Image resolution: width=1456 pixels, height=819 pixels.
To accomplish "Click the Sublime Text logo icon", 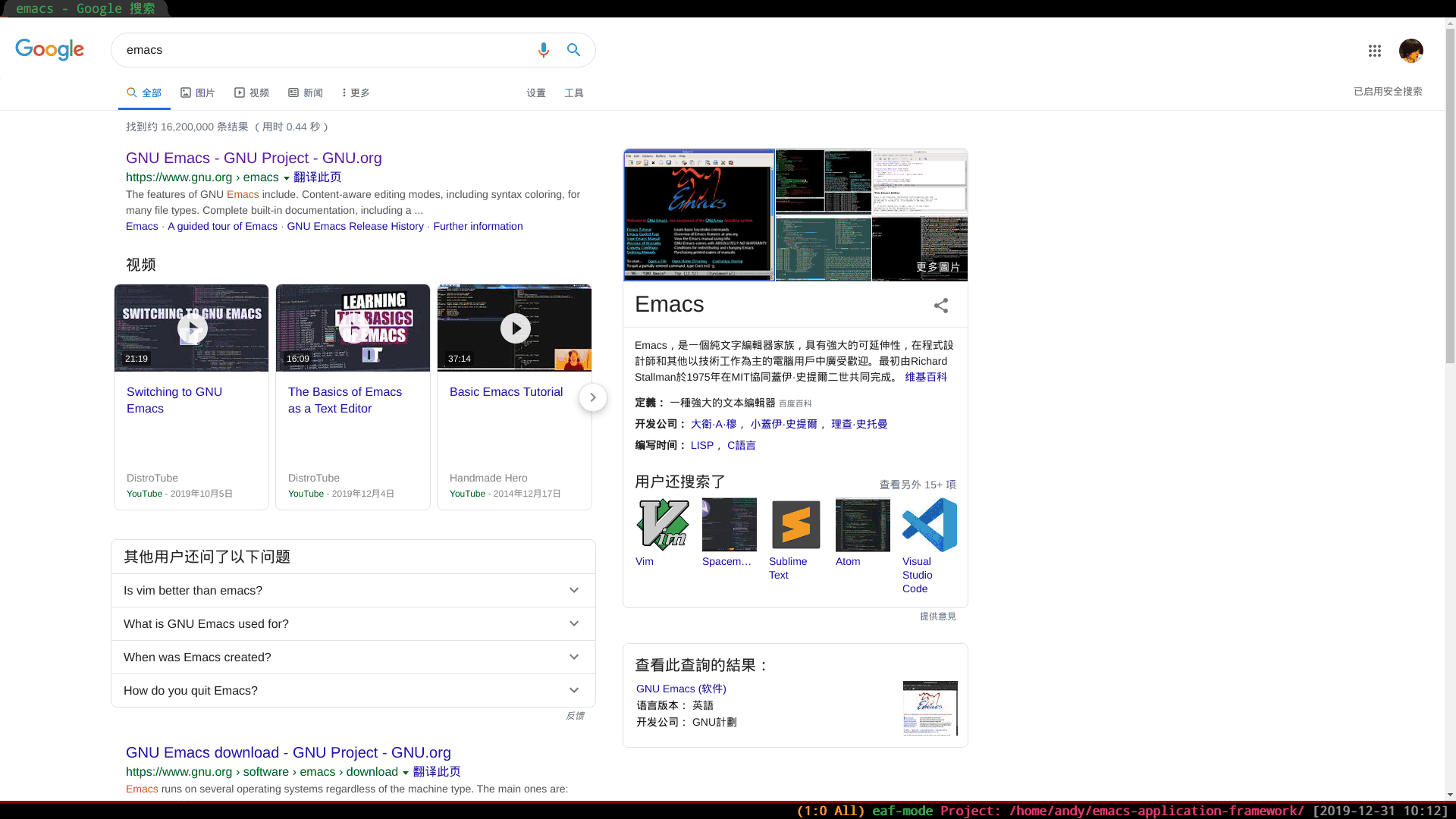I will coord(795,525).
